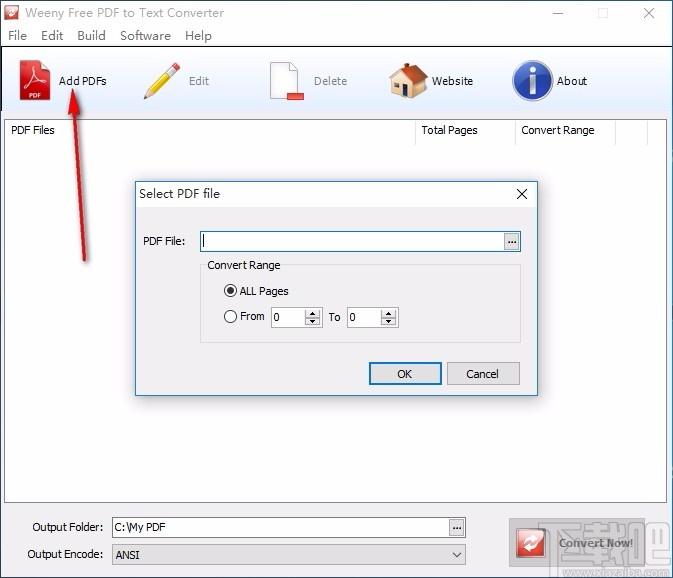Open the Website house icon
The image size is (673, 578).
point(408,80)
